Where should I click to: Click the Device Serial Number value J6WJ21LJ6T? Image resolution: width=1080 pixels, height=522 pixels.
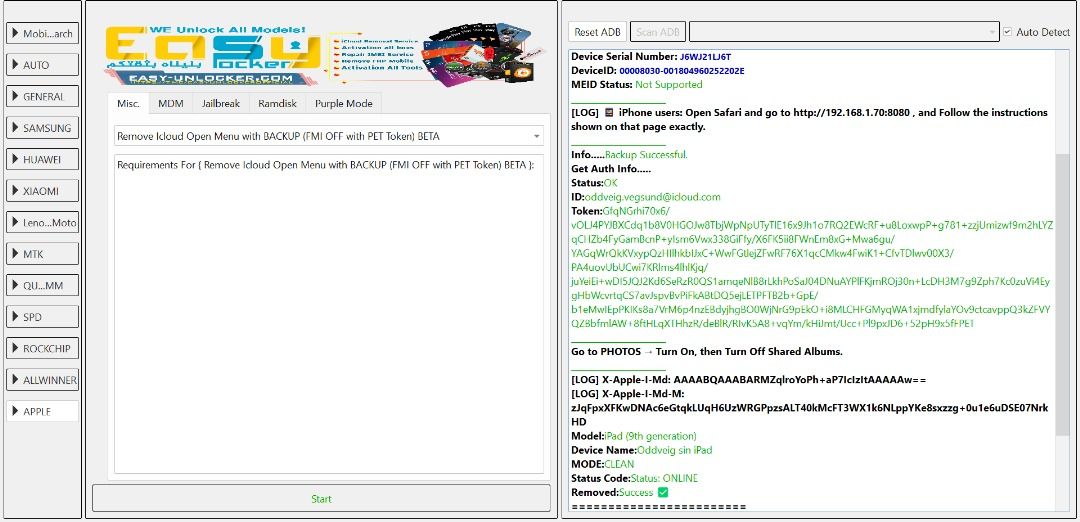pos(705,56)
